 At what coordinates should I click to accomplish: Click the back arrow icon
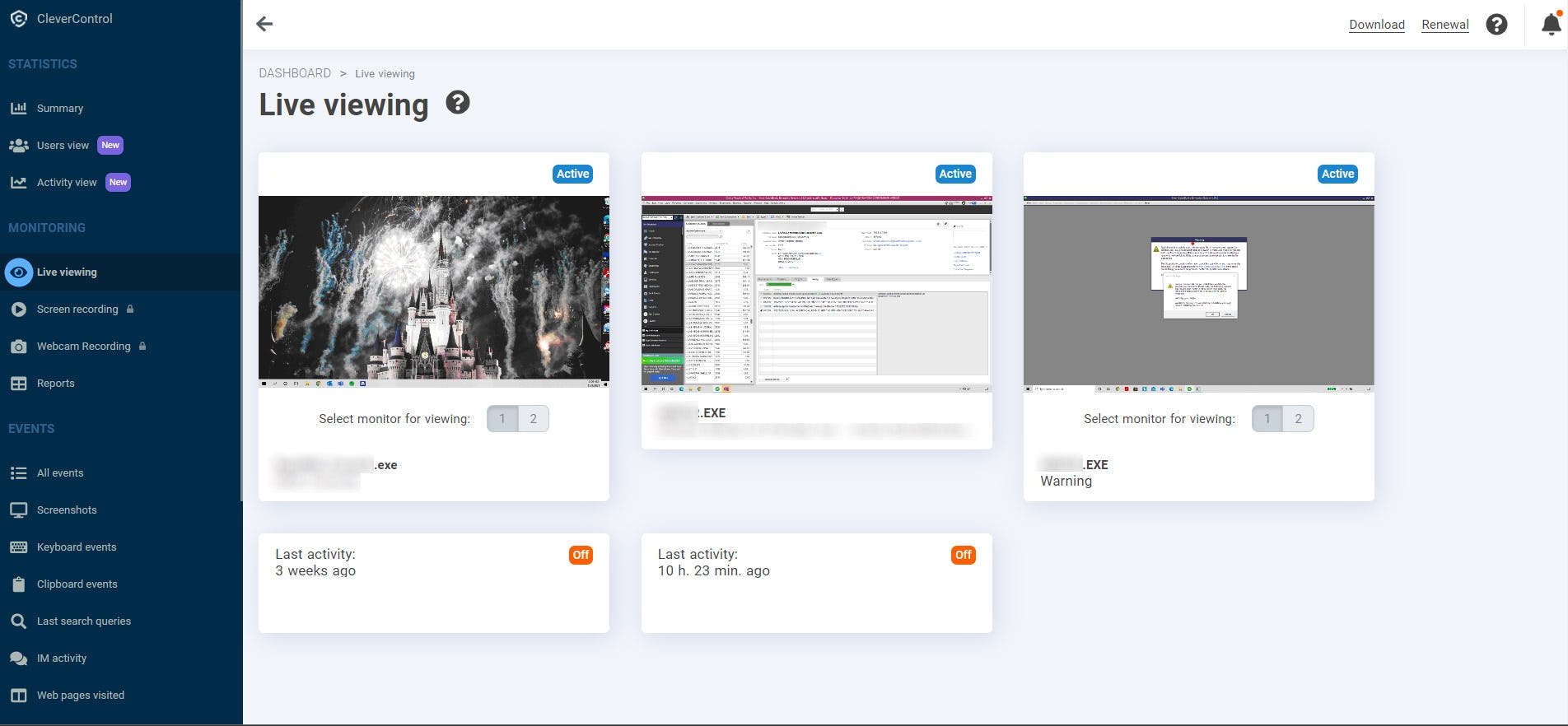[x=264, y=24]
